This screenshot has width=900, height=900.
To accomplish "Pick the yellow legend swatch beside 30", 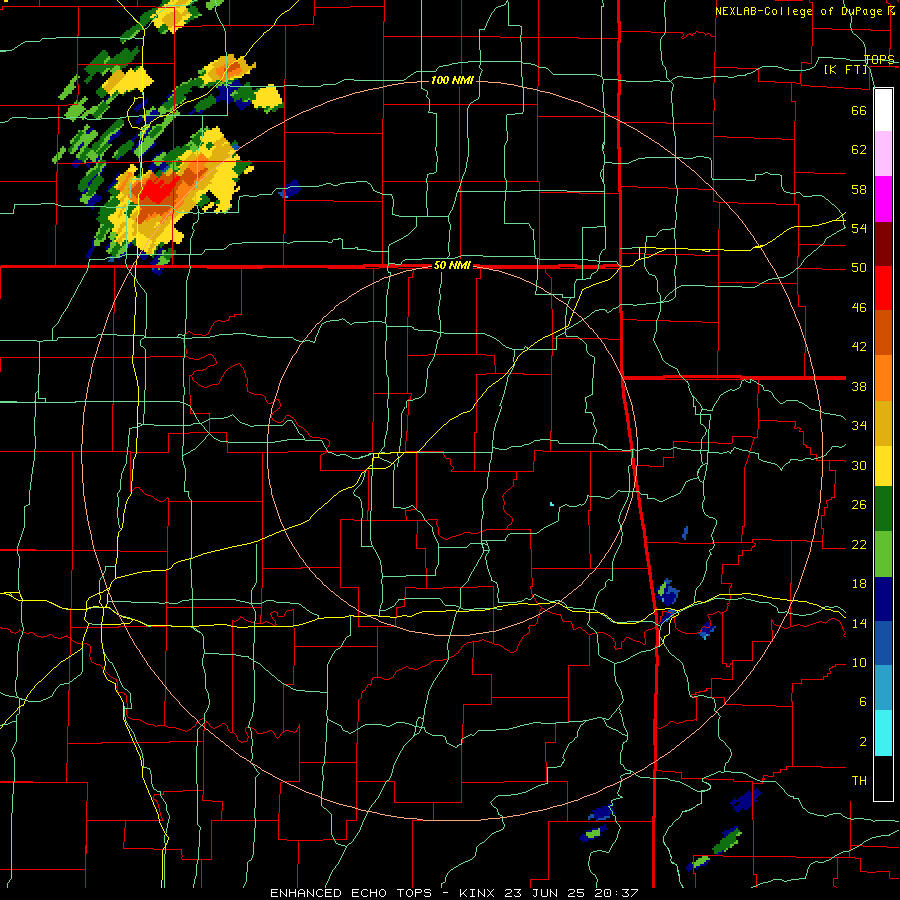I will 883,465.
